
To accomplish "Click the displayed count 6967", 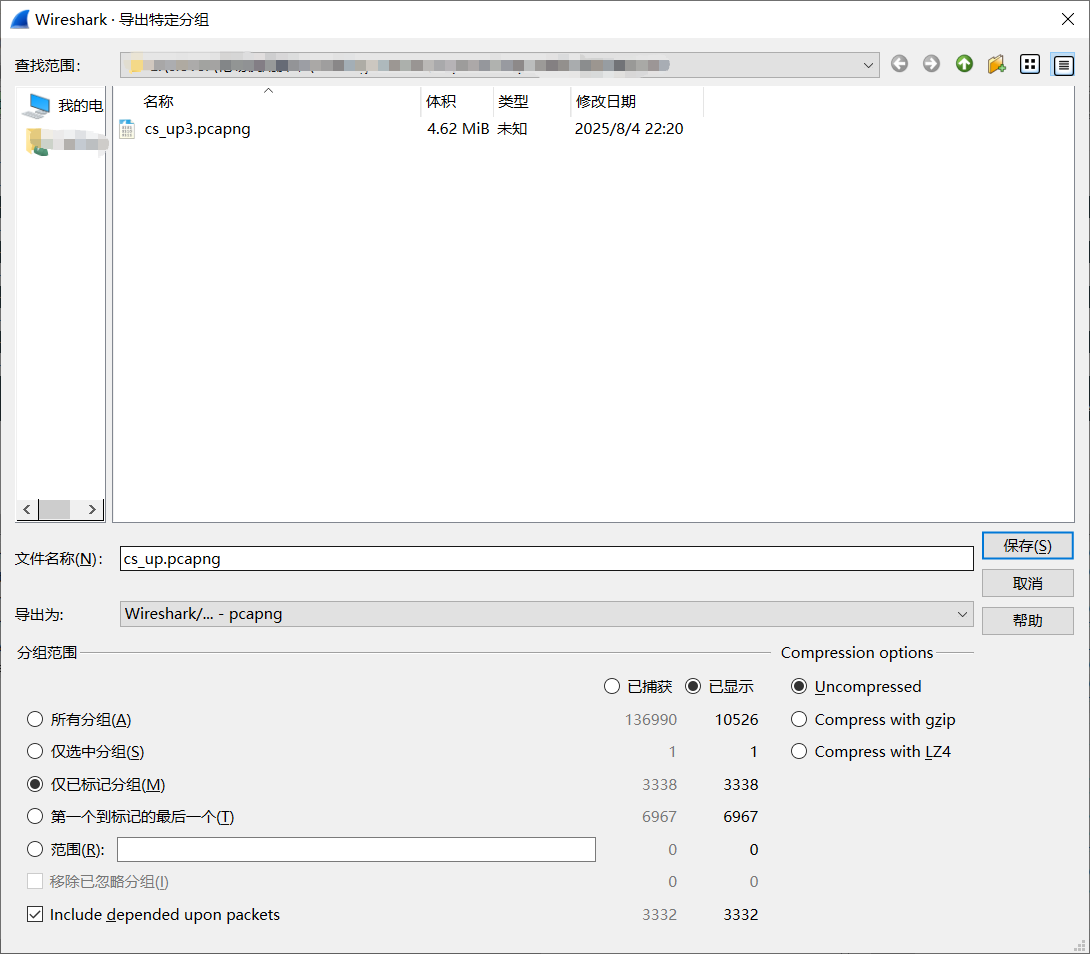I will [740, 816].
